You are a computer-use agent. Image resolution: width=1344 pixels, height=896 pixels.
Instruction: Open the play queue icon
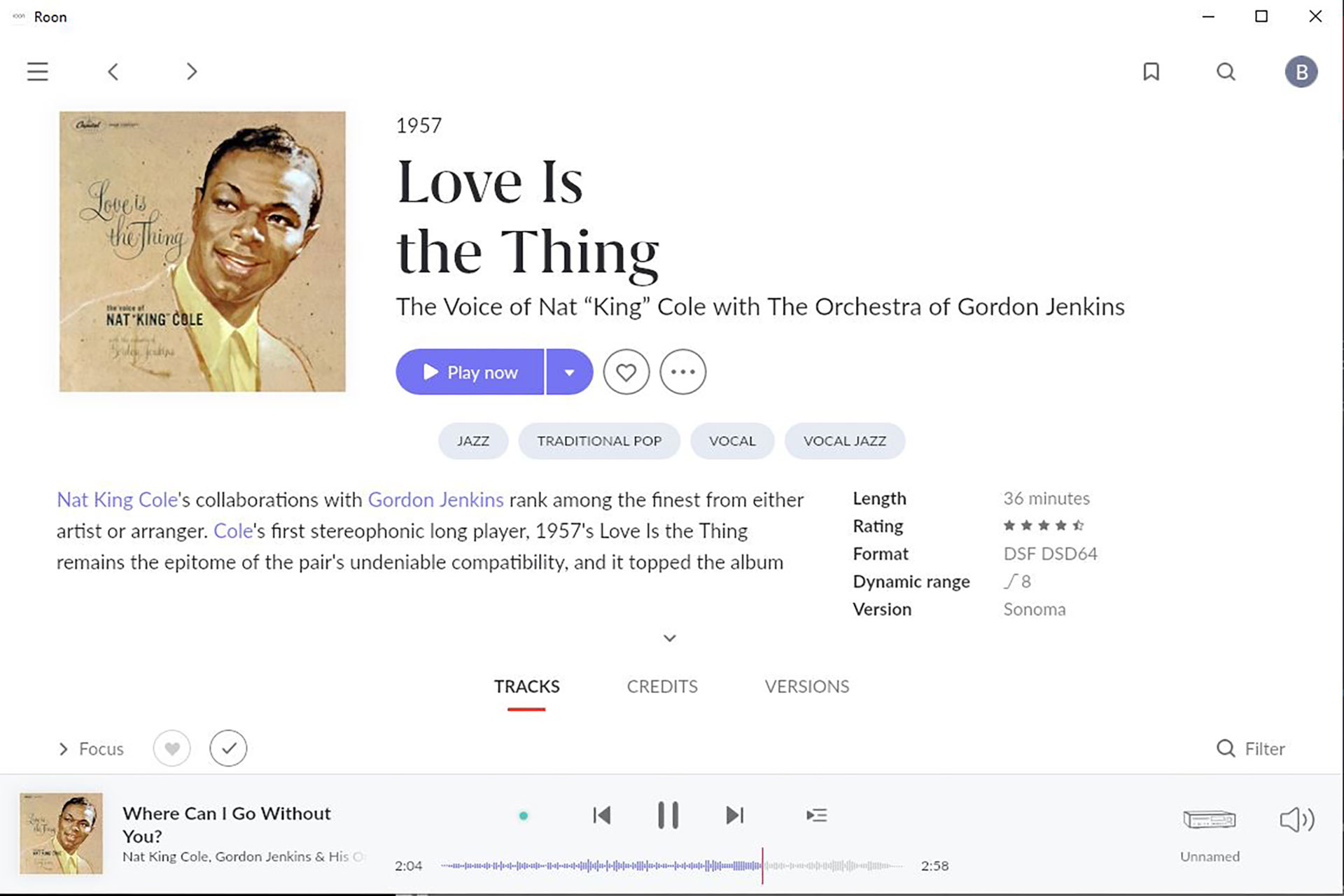pos(816,815)
